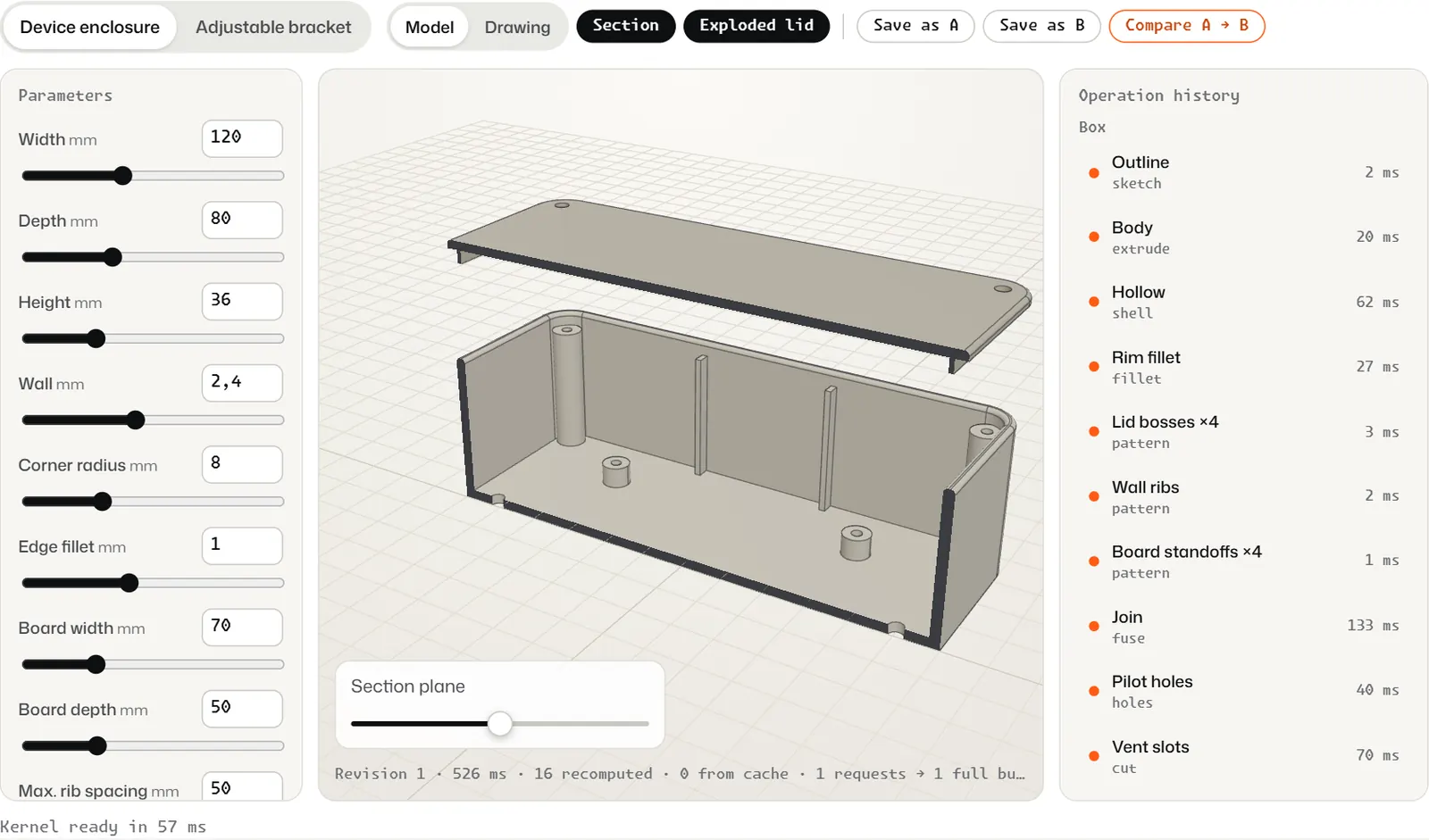This screenshot has height=840, width=1429.
Task: Select the Vent slots cut operation
Action: pyautogui.click(x=1243, y=756)
